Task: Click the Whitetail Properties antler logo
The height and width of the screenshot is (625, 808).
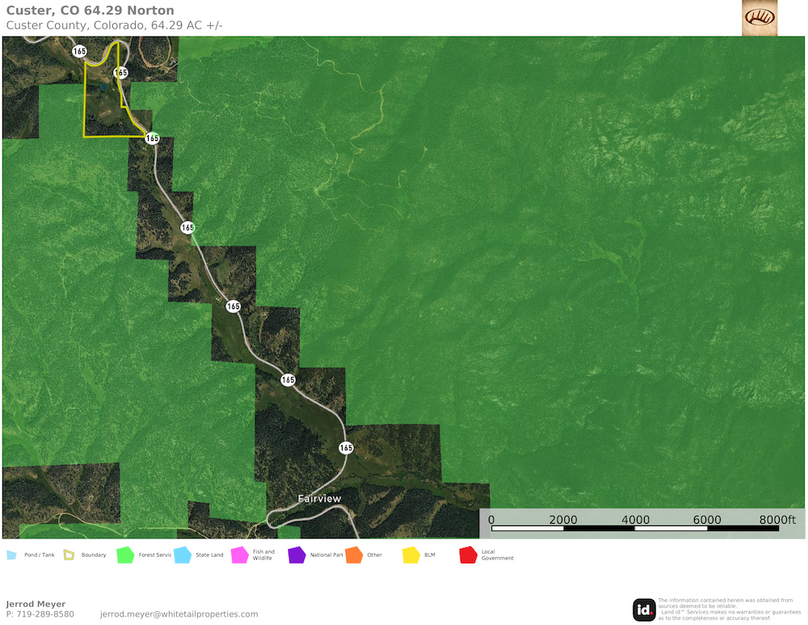Action: click(x=760, y=18)
